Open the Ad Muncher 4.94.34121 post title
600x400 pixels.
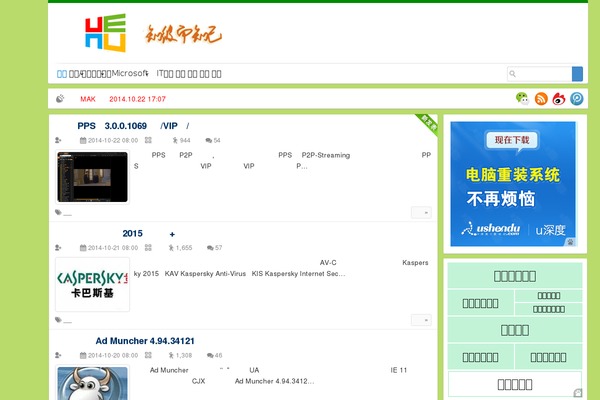[145, 341]
